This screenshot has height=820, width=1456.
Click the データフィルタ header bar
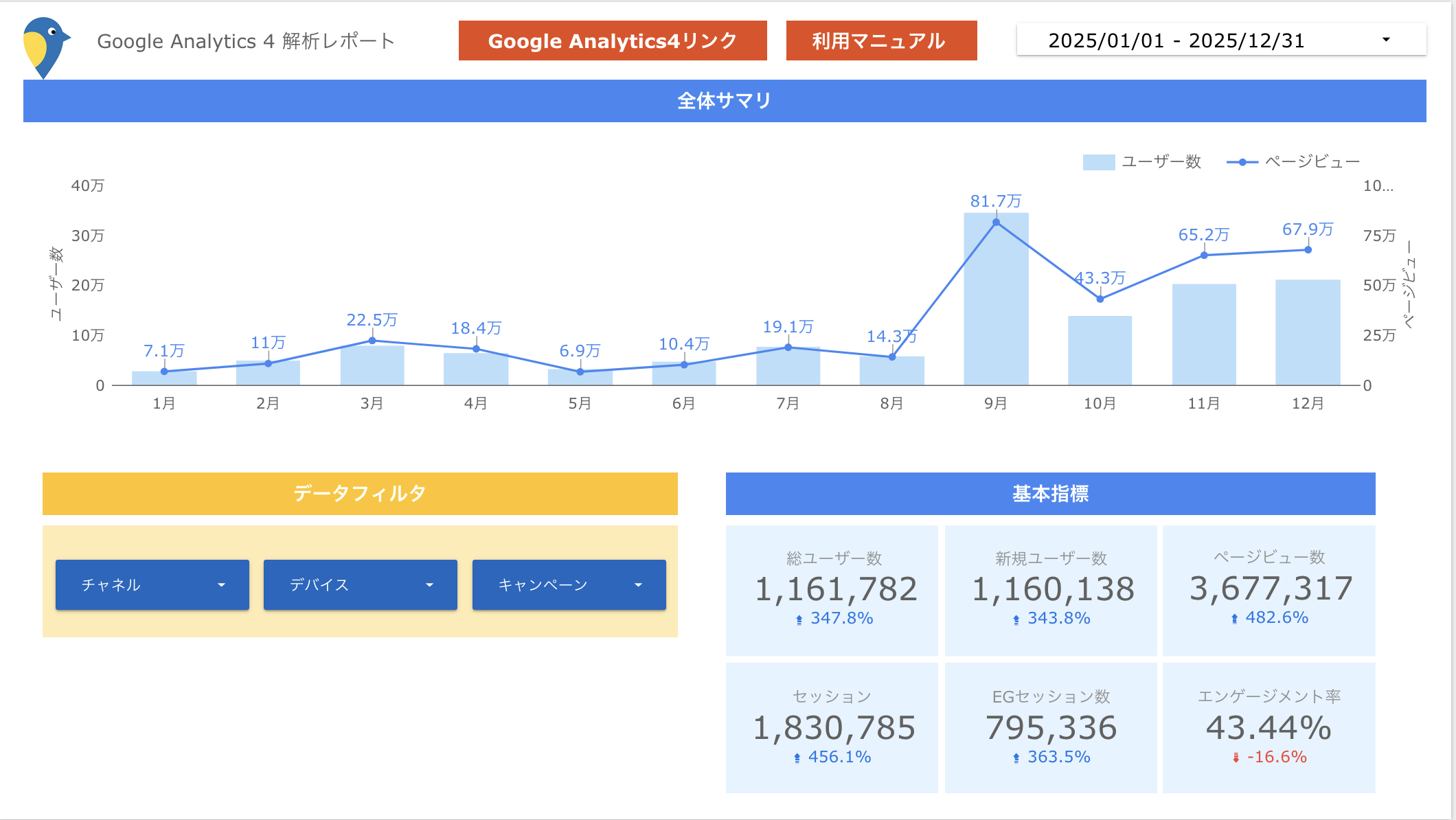(360, 494)
